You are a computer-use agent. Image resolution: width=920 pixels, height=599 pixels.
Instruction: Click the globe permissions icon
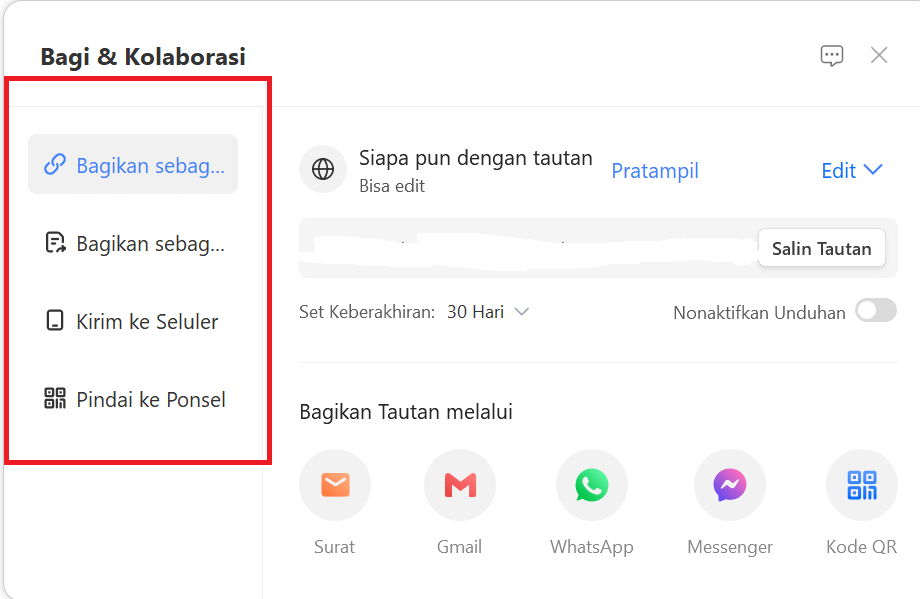coord(322,168)
